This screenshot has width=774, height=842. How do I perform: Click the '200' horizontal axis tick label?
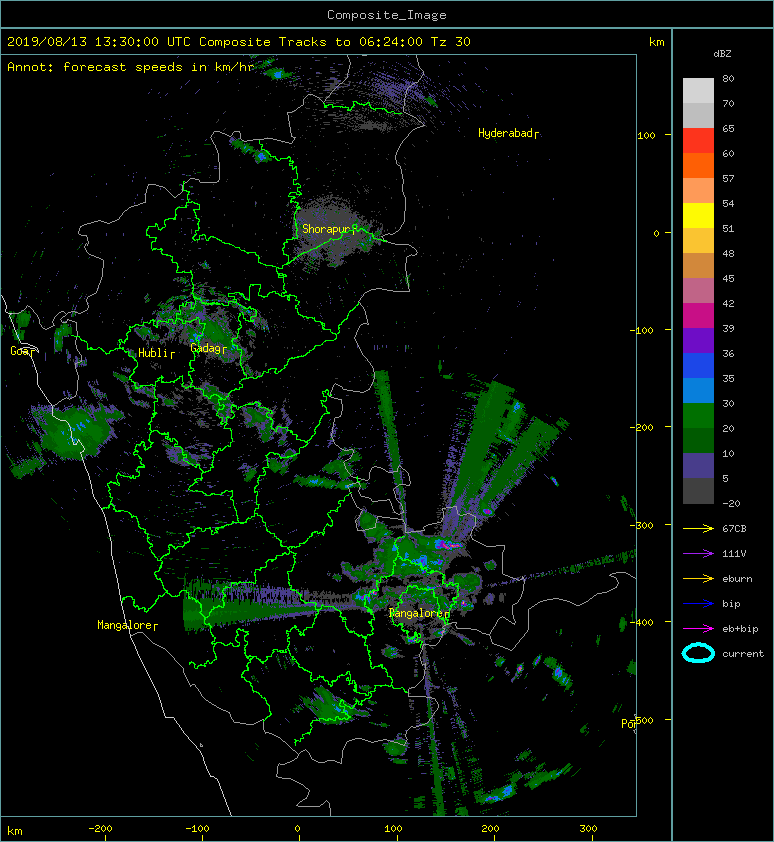pos(490,829)
